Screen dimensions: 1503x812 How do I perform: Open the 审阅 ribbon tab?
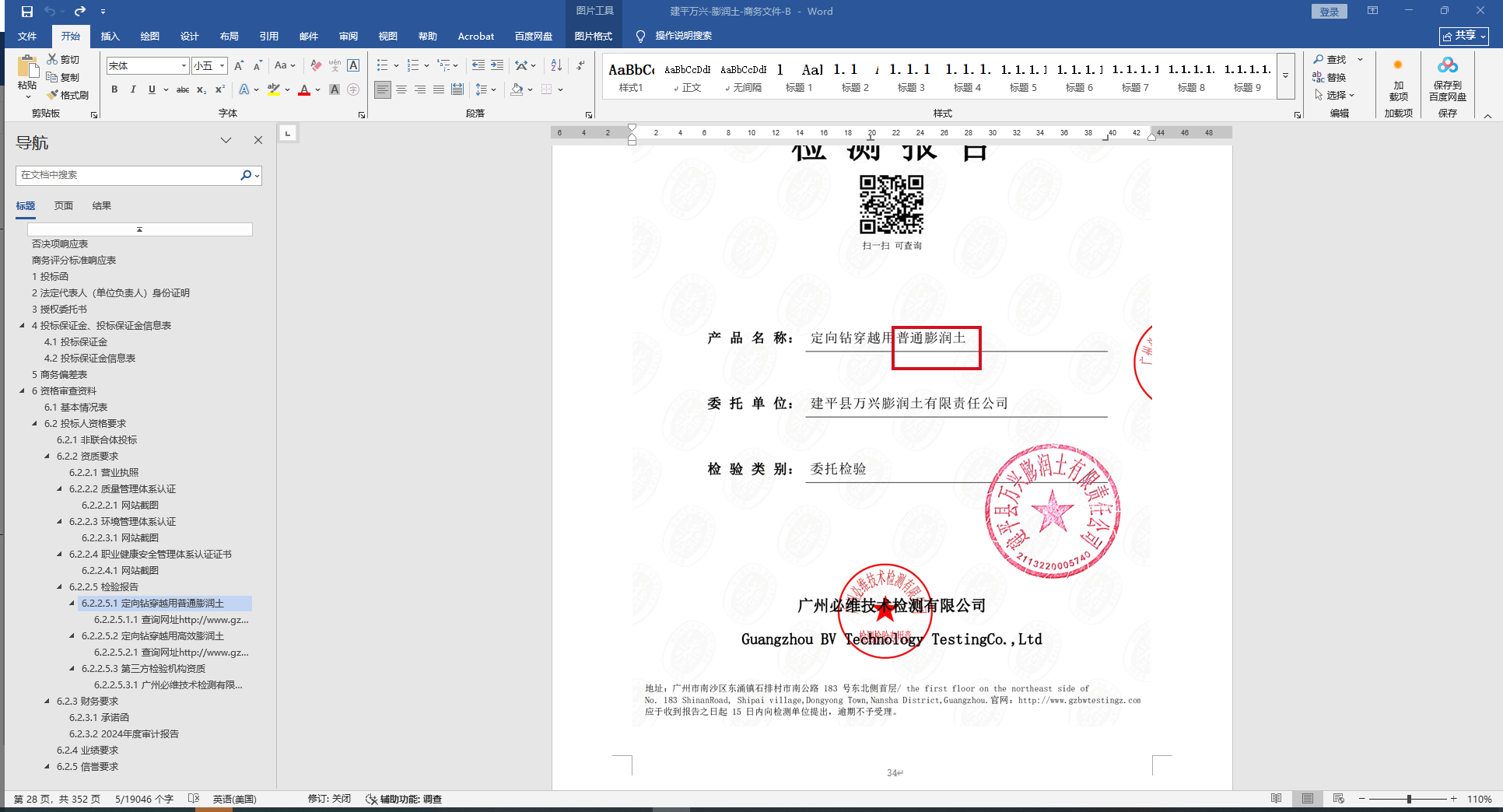point(348,36)
